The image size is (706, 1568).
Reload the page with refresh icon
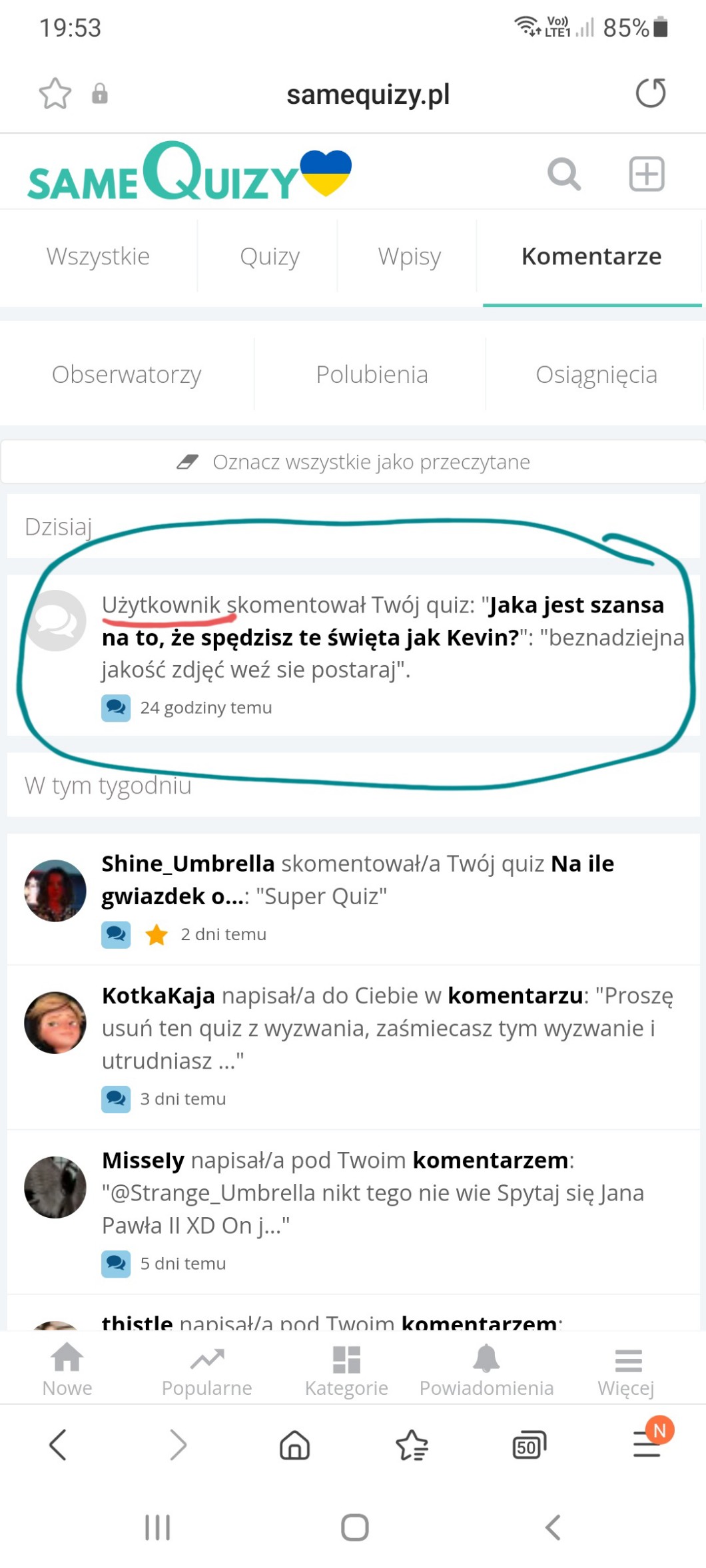click(x=650, y=93)
